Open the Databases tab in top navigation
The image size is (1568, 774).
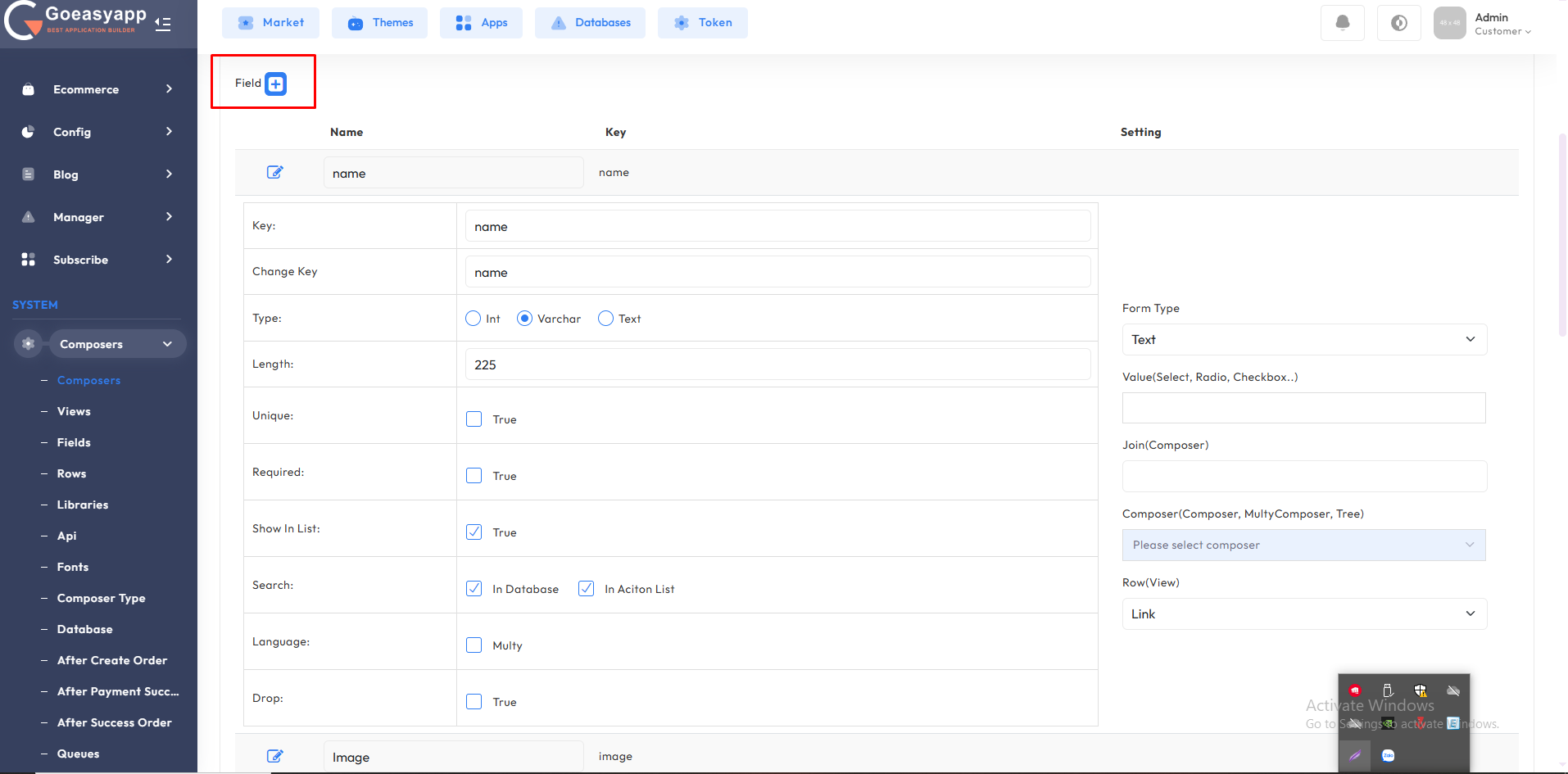(x=590, y=23)
